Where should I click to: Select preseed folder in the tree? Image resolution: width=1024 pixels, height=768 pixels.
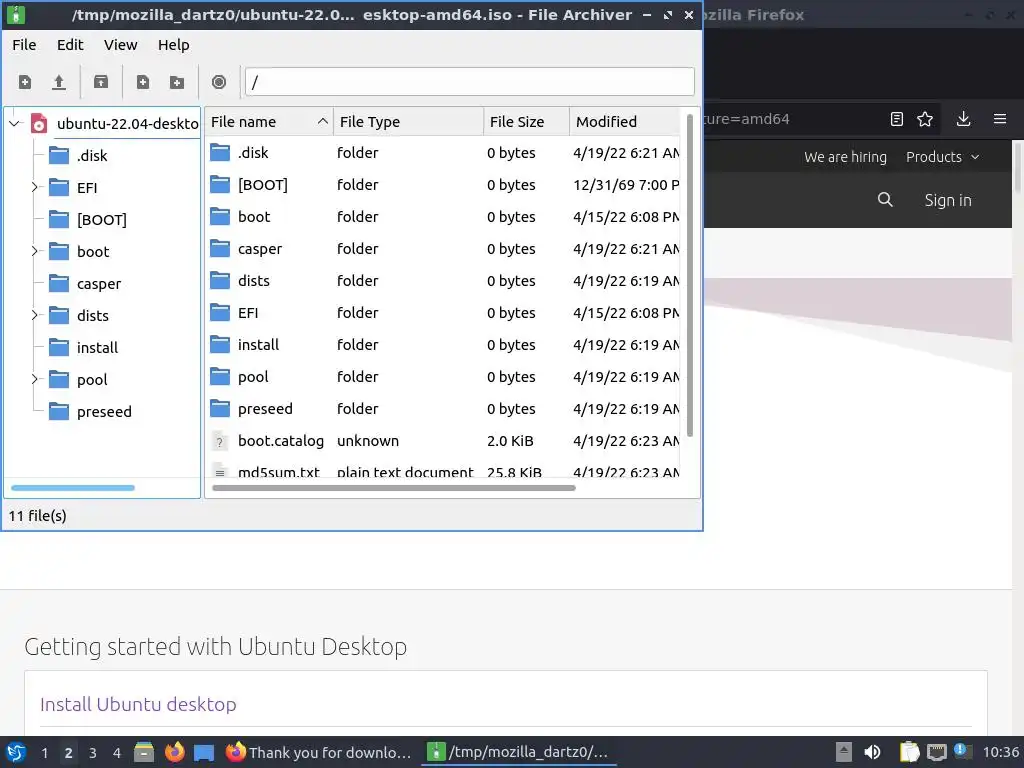click(x=104, y=411)
